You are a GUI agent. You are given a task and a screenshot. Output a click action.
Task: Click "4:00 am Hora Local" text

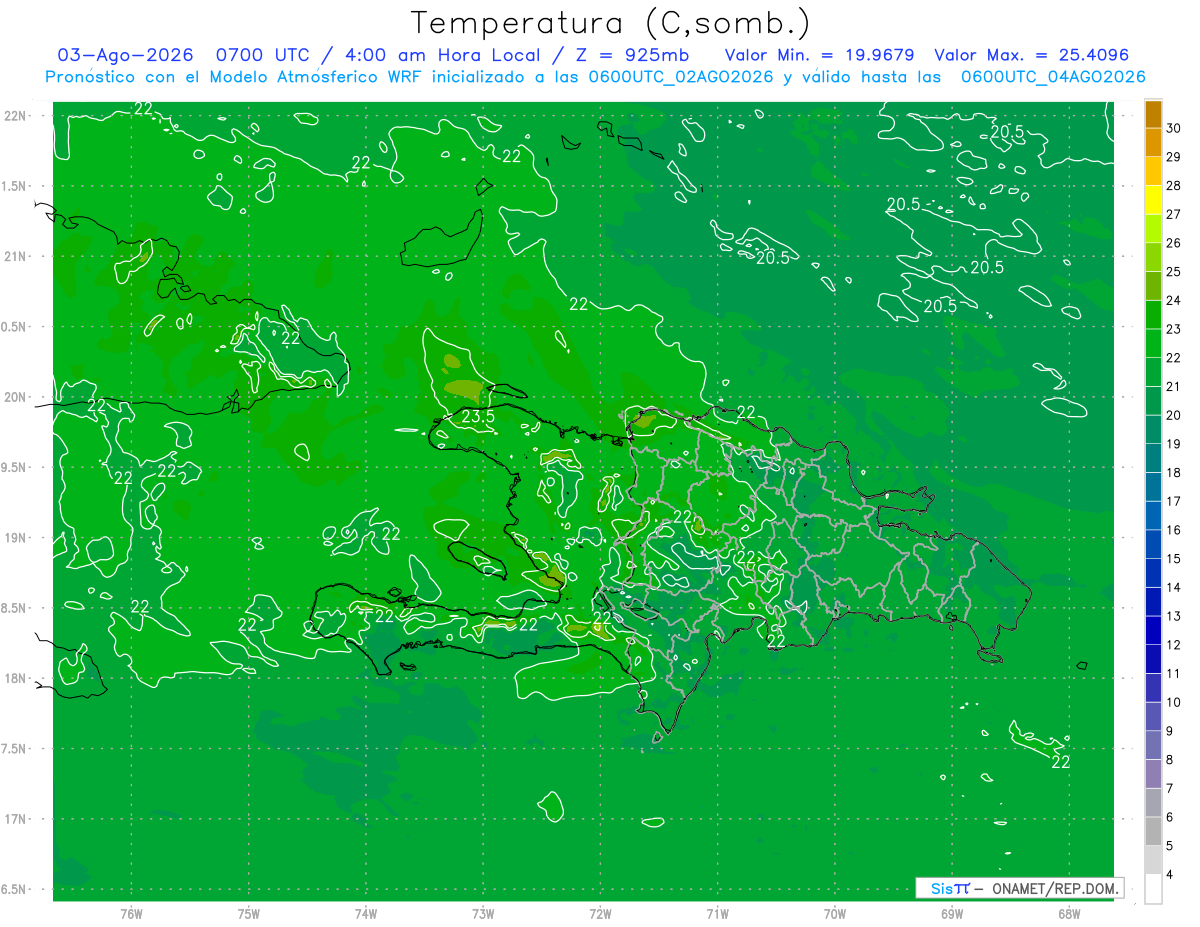coord(442,55)
